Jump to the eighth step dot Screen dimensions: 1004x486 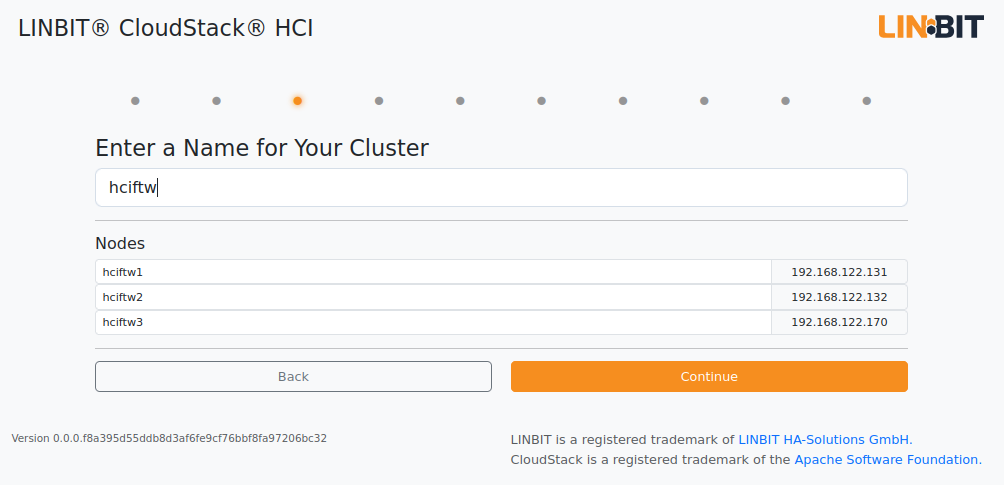704,101
